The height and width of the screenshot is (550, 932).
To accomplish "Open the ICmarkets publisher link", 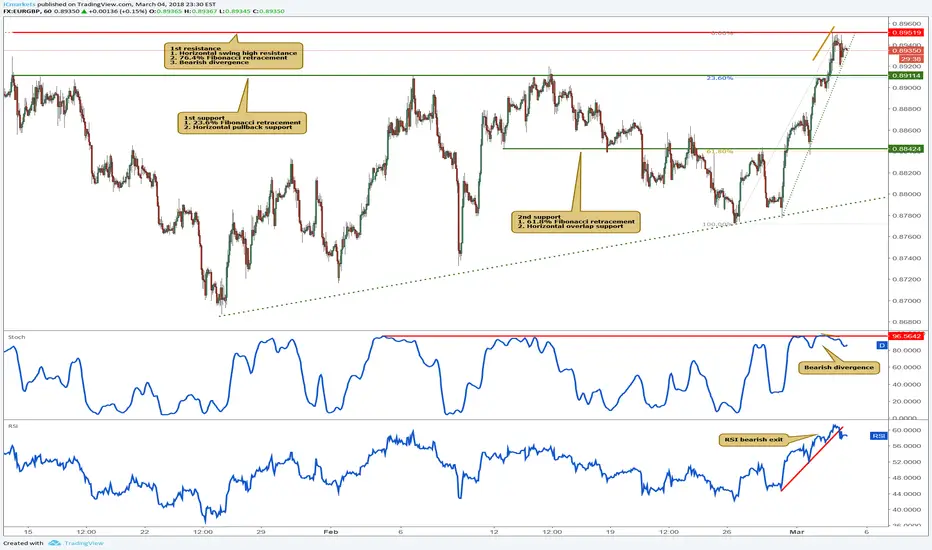I will [x=19, y=4].
